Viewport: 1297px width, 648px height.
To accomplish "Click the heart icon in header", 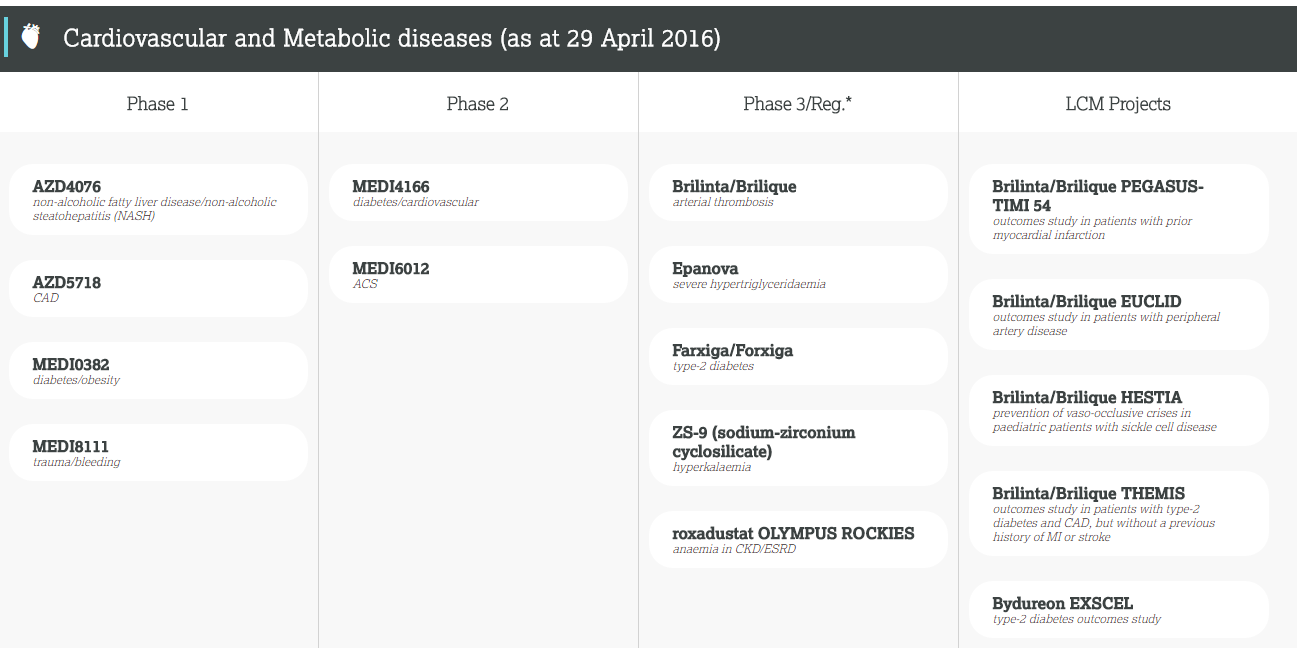I will (31, 37).
